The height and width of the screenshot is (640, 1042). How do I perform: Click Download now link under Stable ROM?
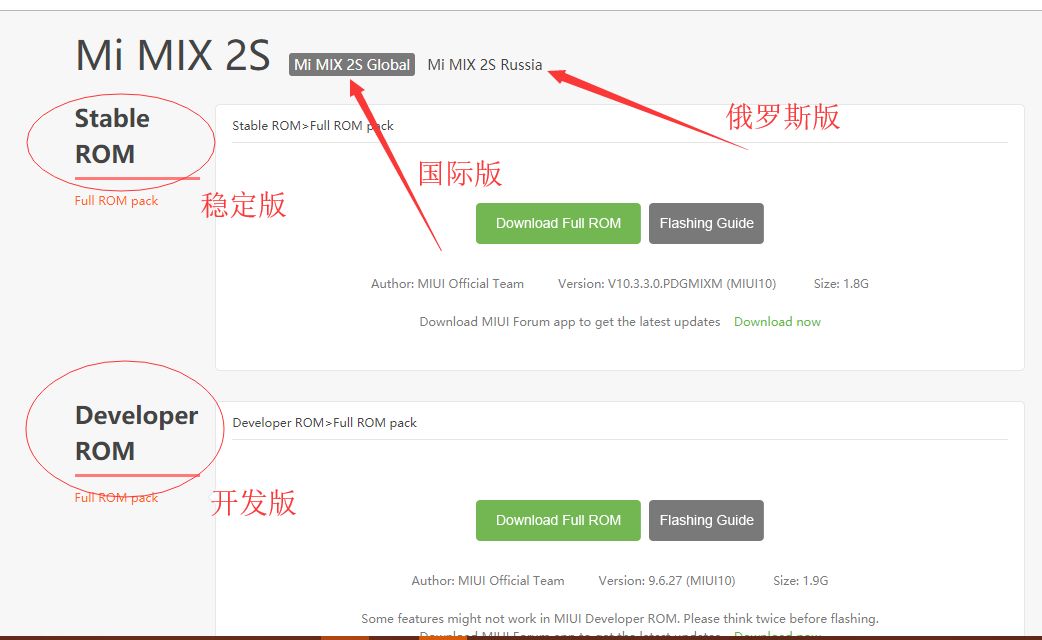click(777, 321)
